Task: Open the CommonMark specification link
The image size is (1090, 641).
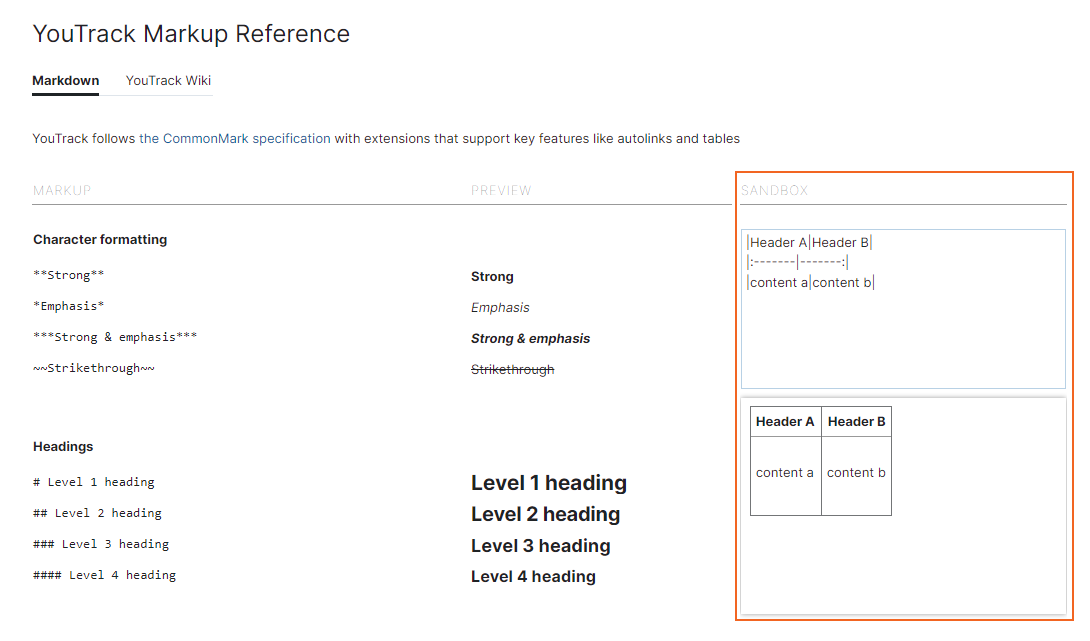Action: 234,138
